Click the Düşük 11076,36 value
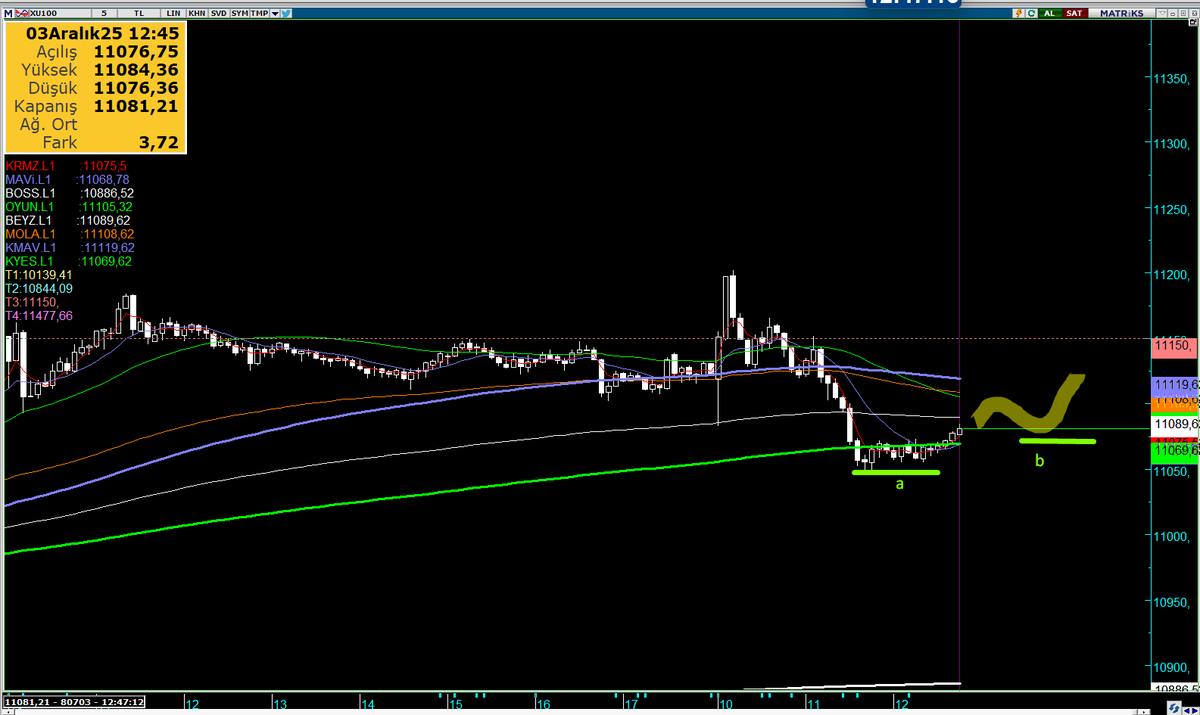This screenshot has width=1200, height=715. 136,87
